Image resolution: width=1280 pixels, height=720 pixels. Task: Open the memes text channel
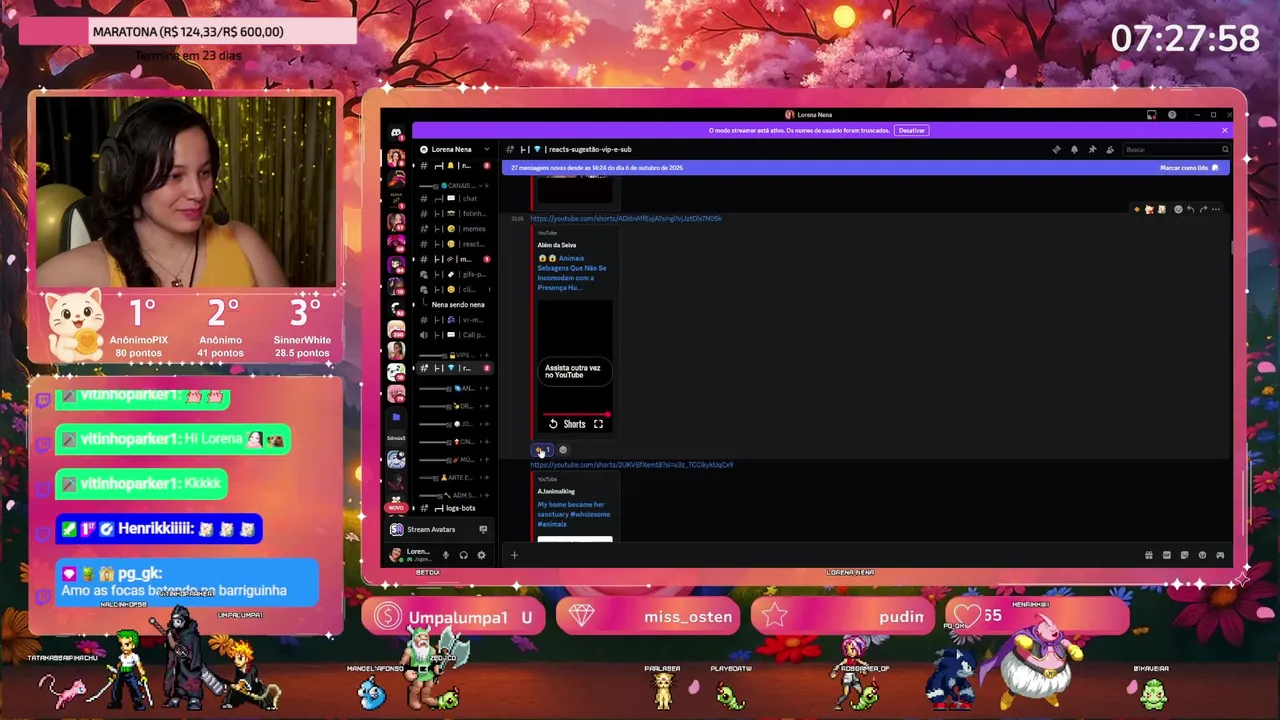pos(455,229)
